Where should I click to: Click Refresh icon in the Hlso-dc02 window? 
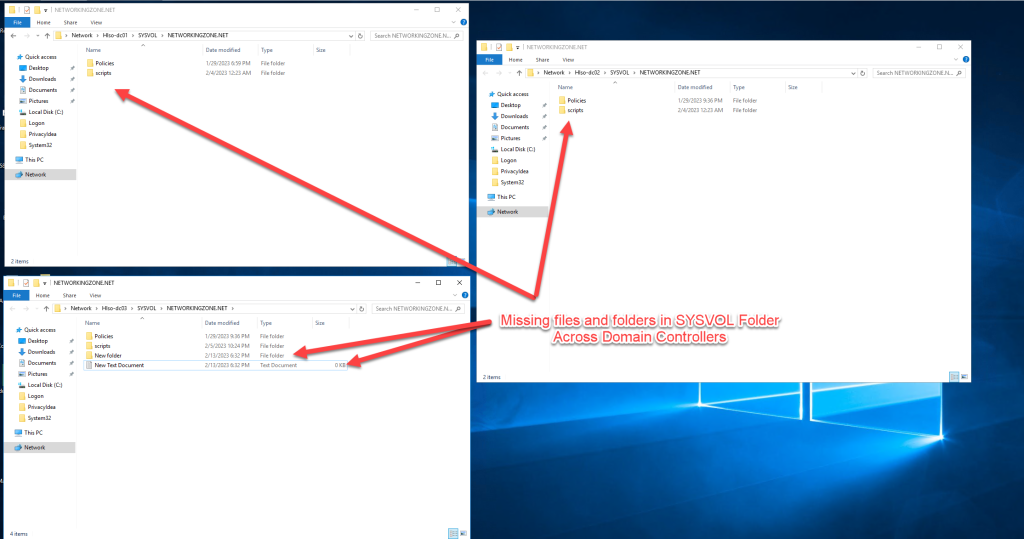click(x=862, y=73)
